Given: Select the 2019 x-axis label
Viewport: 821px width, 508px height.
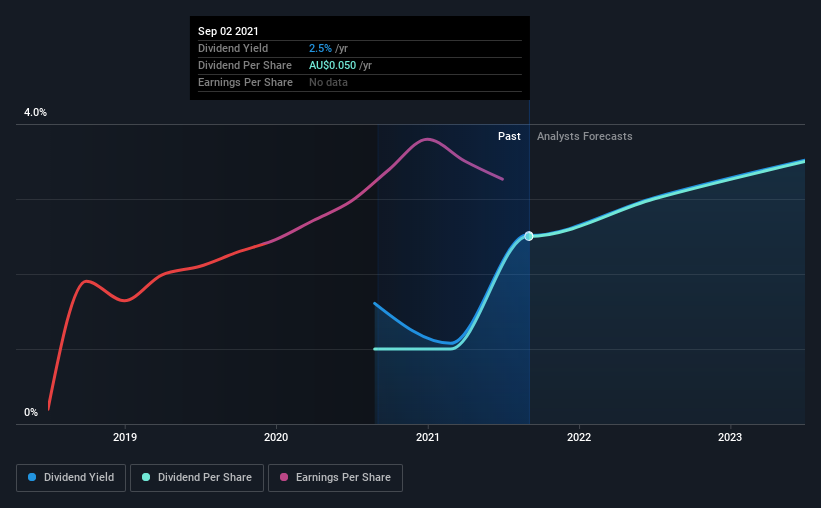Looking at the screenshot, I should pyautogui.click(x=125, y=437).
